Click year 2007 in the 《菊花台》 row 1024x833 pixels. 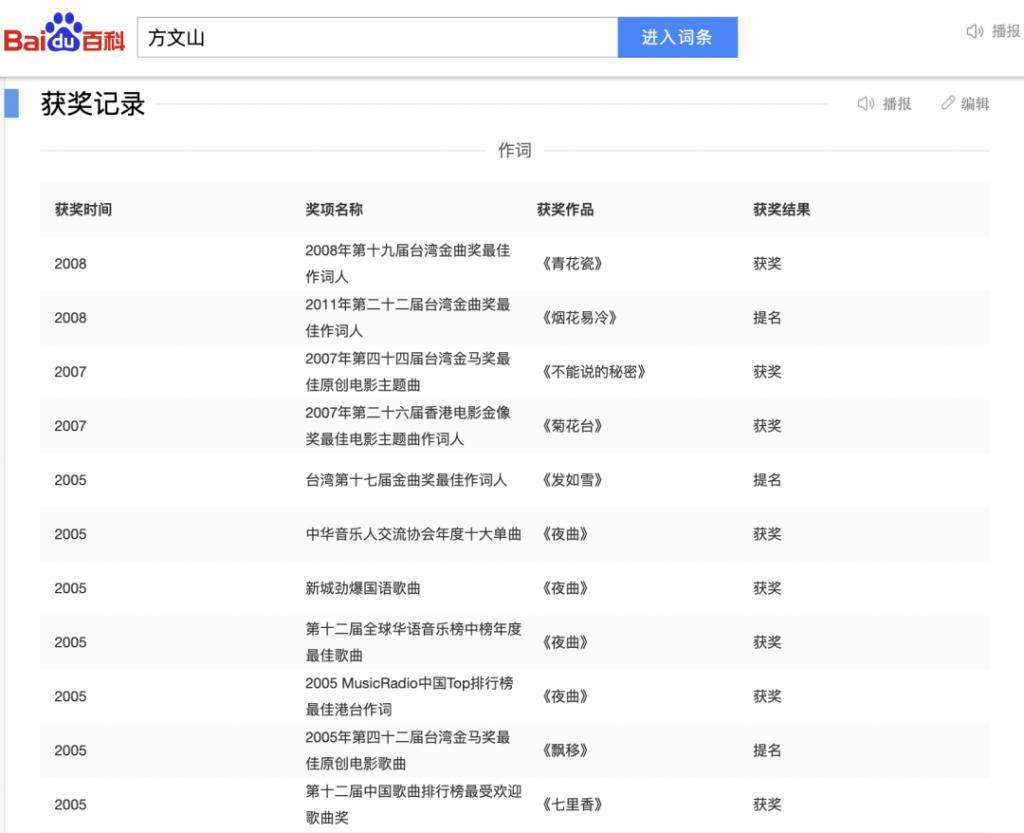click(71, 427)
